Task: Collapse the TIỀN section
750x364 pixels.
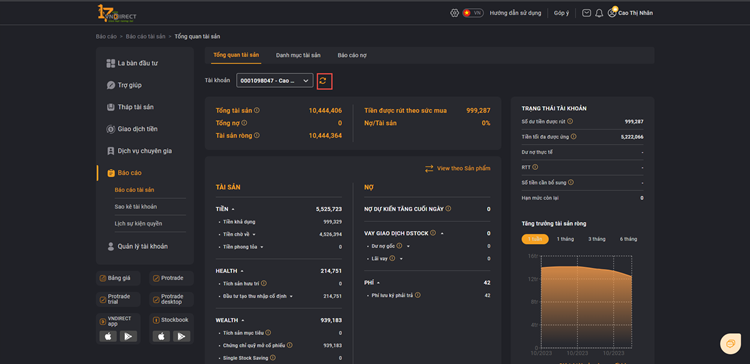Action: [x=233, y=210]
